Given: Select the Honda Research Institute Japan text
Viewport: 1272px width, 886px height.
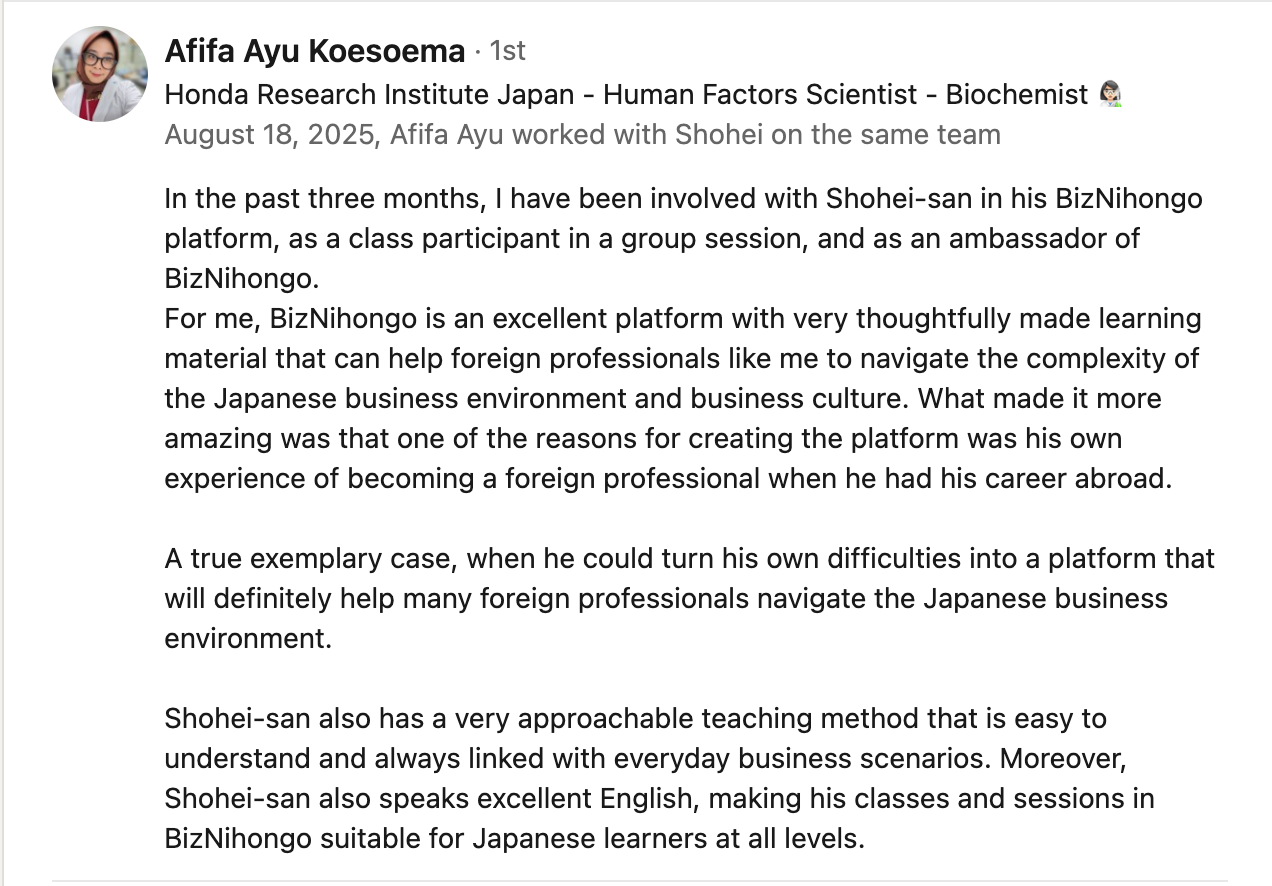Looking at the screenshot, I should (x=369, y=95).
